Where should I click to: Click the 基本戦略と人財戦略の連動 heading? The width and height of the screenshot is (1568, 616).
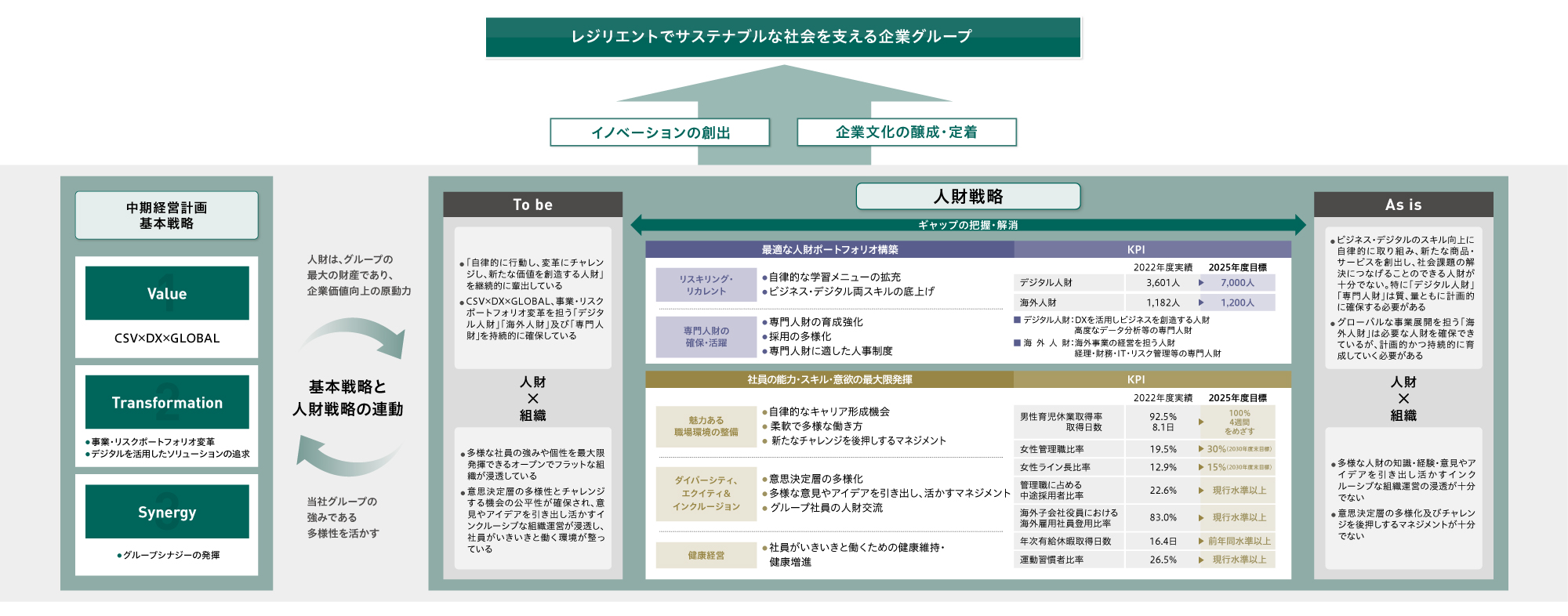(347, 398)
